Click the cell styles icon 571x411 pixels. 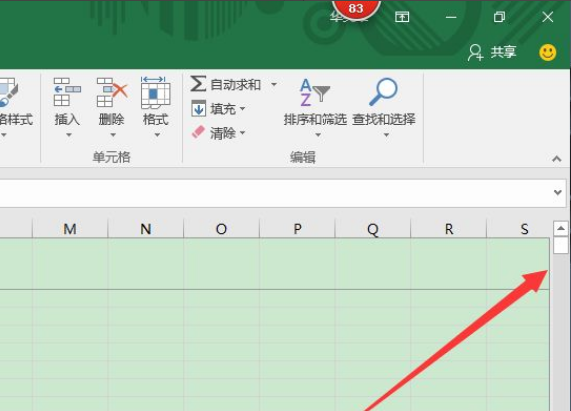(8, 92)
